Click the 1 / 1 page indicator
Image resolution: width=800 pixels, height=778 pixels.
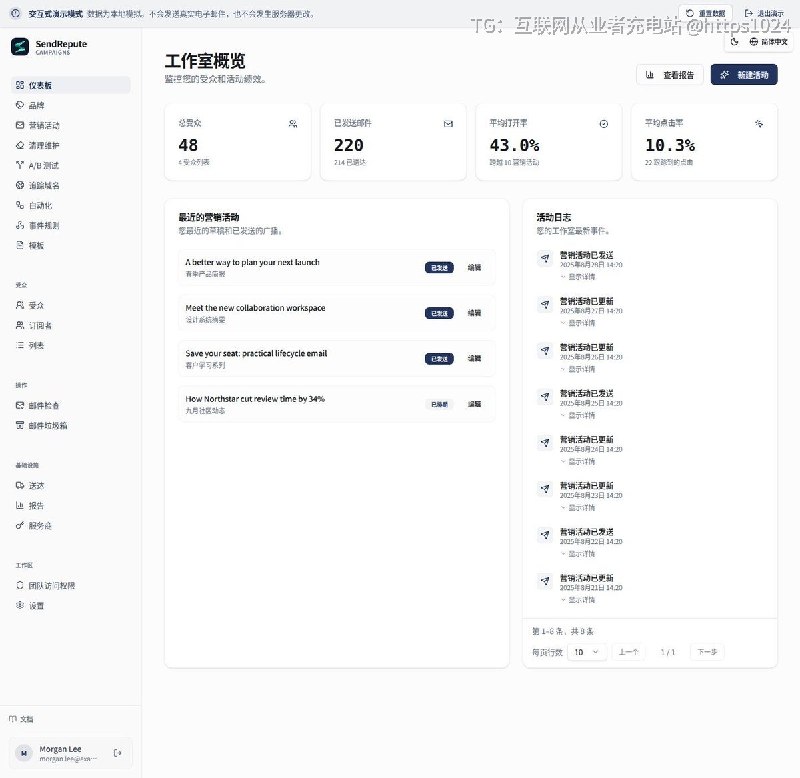[667, 652]
